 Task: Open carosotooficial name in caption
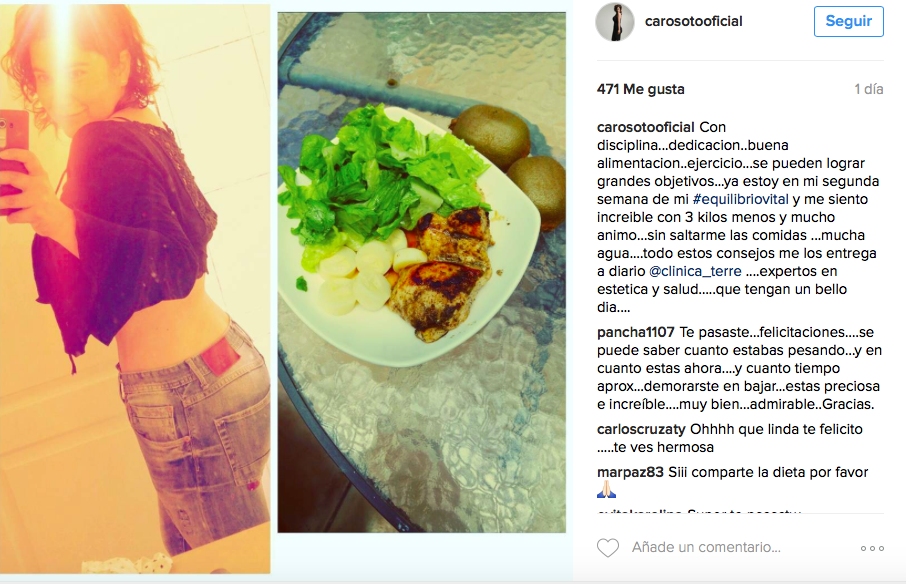pyautogui.click(x=645, y=127)
